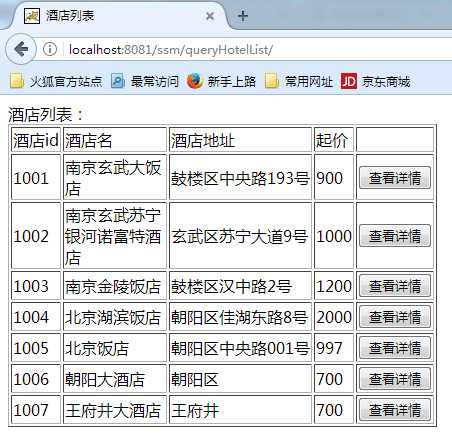
Task: Click address 朝阳区中央路001号
Action: (x=240, y=348)
